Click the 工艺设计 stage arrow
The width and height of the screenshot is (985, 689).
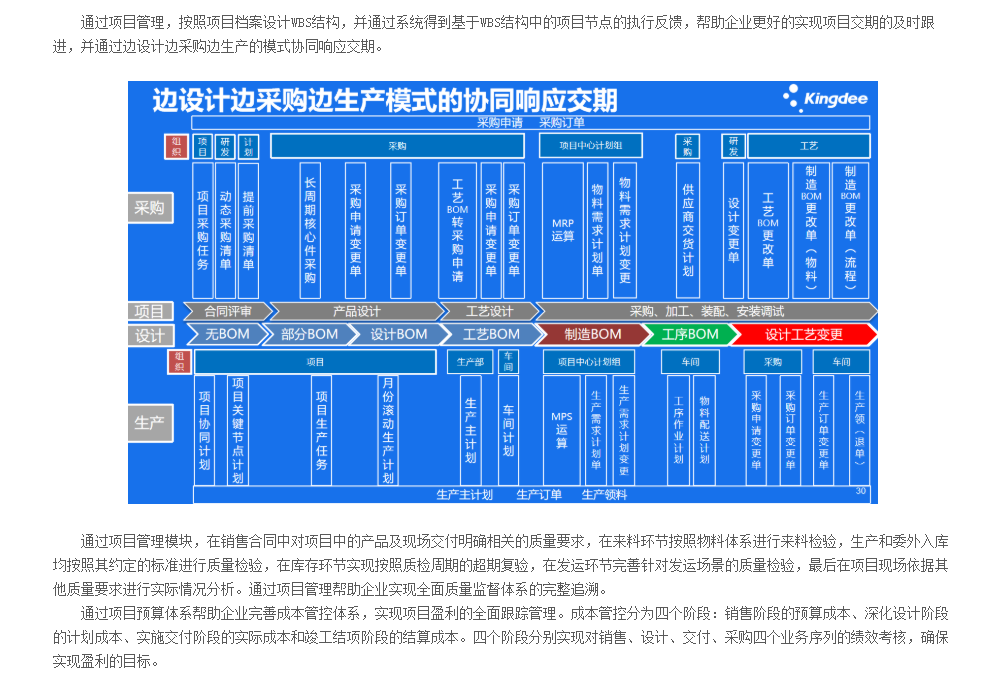coord(489,311)
